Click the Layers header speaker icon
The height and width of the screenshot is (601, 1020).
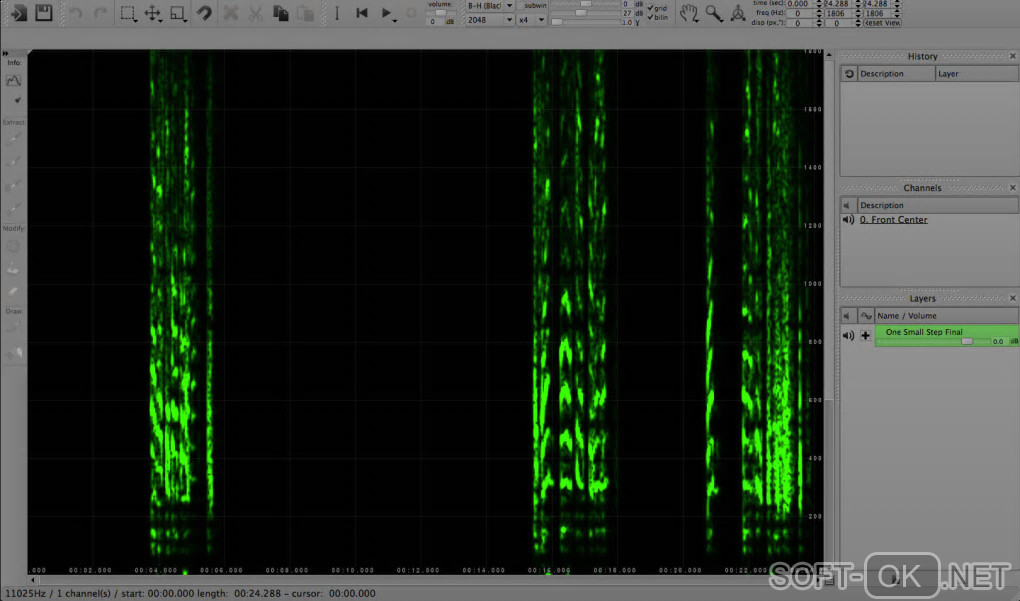coord(847,316)
